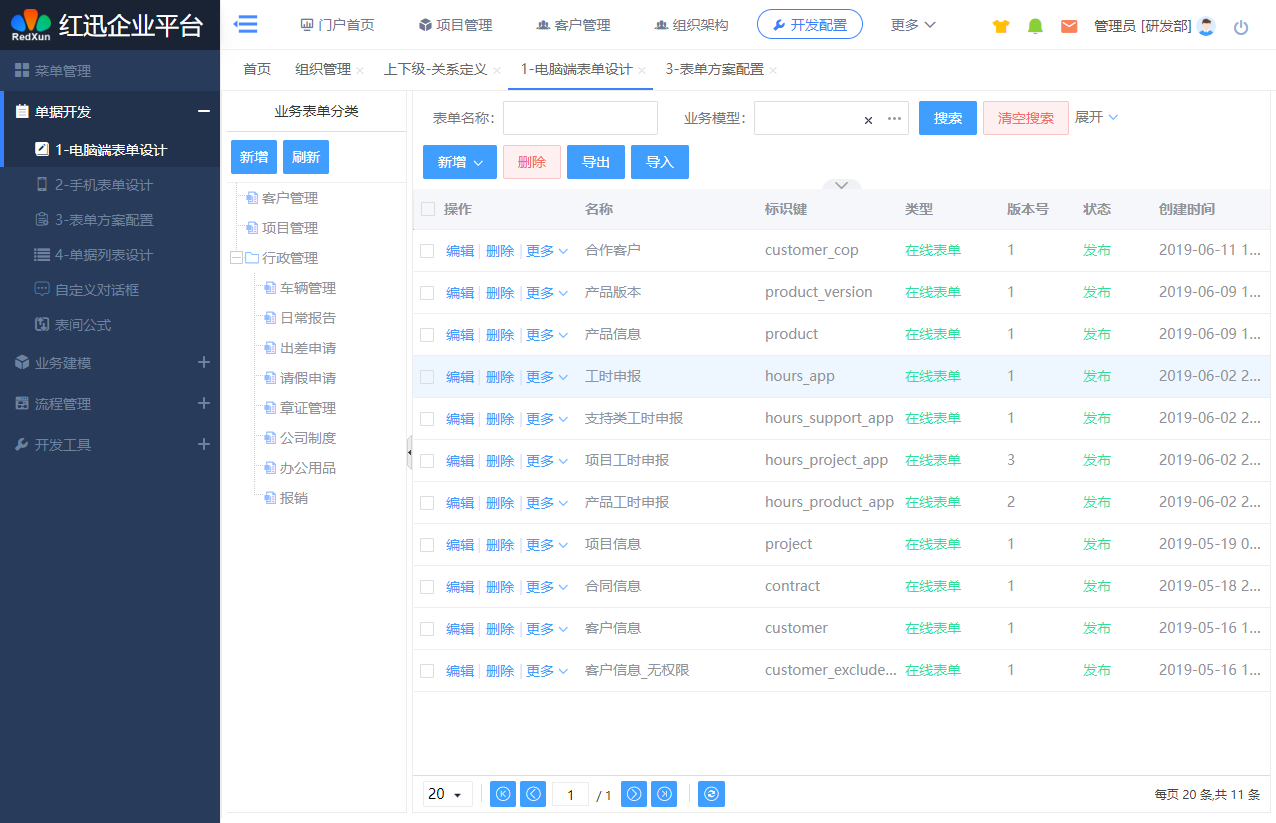Click the 搜索 button
The image size is (1276, 823).
pyautogui.click(x=948, y=118)
